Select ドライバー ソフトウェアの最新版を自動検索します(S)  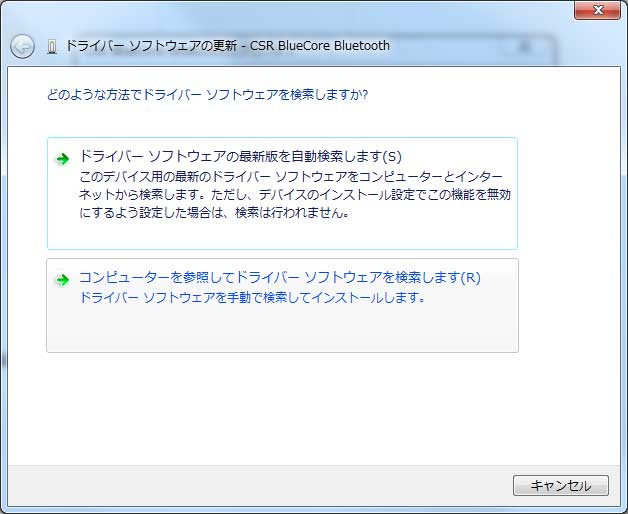pos(282,194)
